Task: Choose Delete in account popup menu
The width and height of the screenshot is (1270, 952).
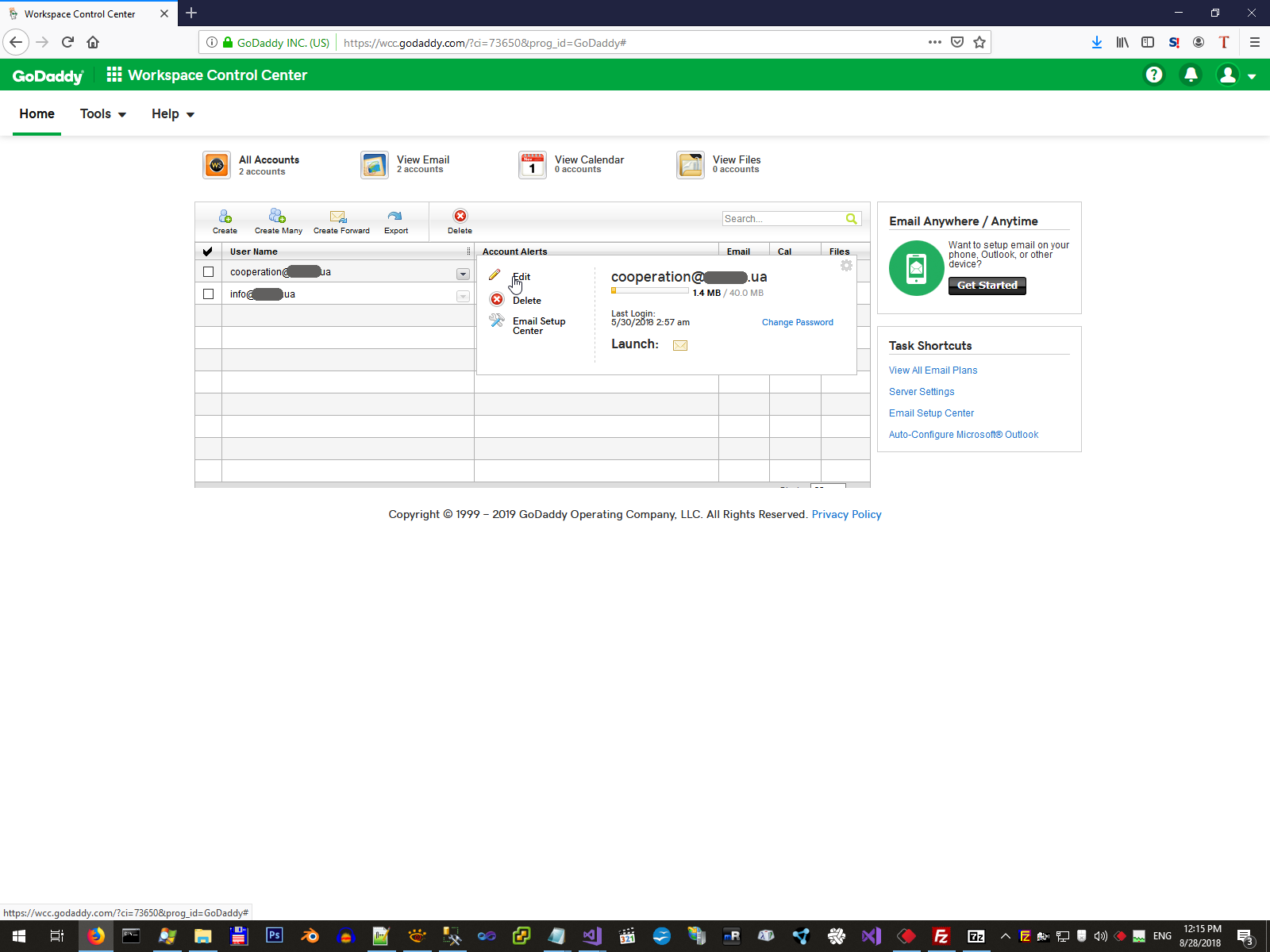Action: tap(527, 301)
